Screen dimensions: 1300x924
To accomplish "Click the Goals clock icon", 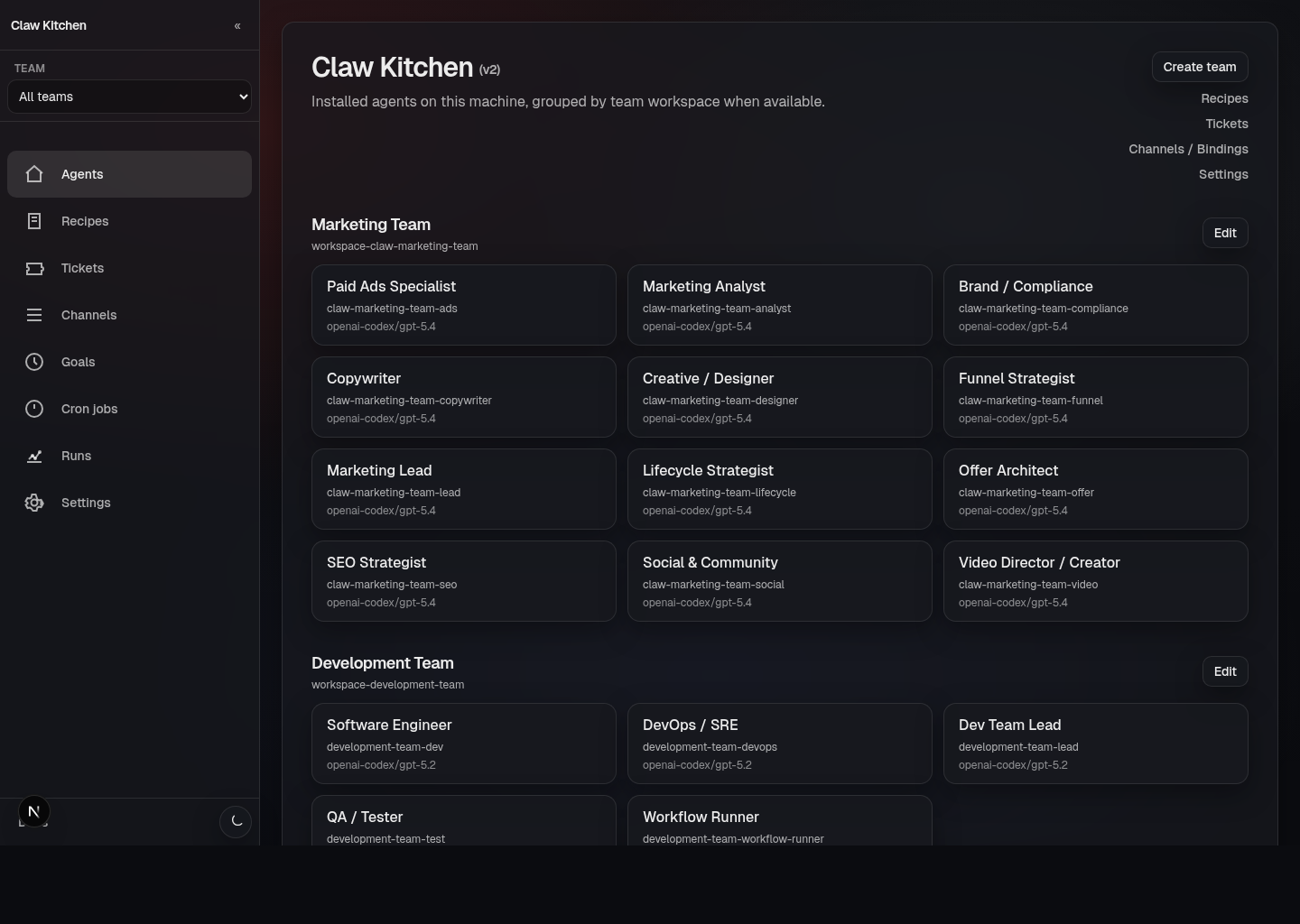I will point(34,362).
